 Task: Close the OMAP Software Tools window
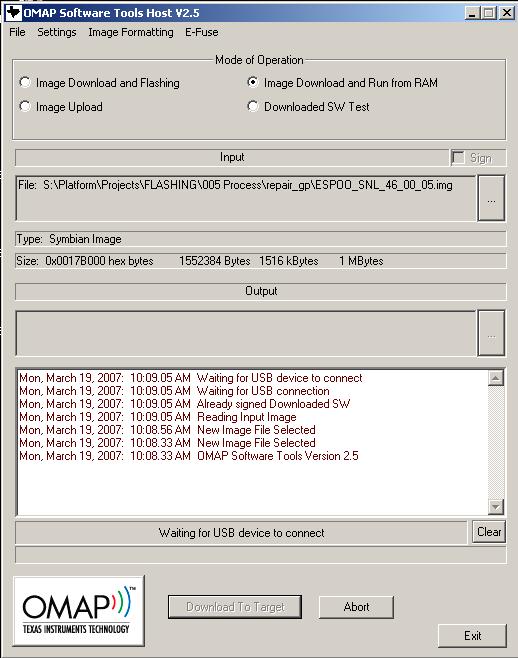[x=507, y=13]
